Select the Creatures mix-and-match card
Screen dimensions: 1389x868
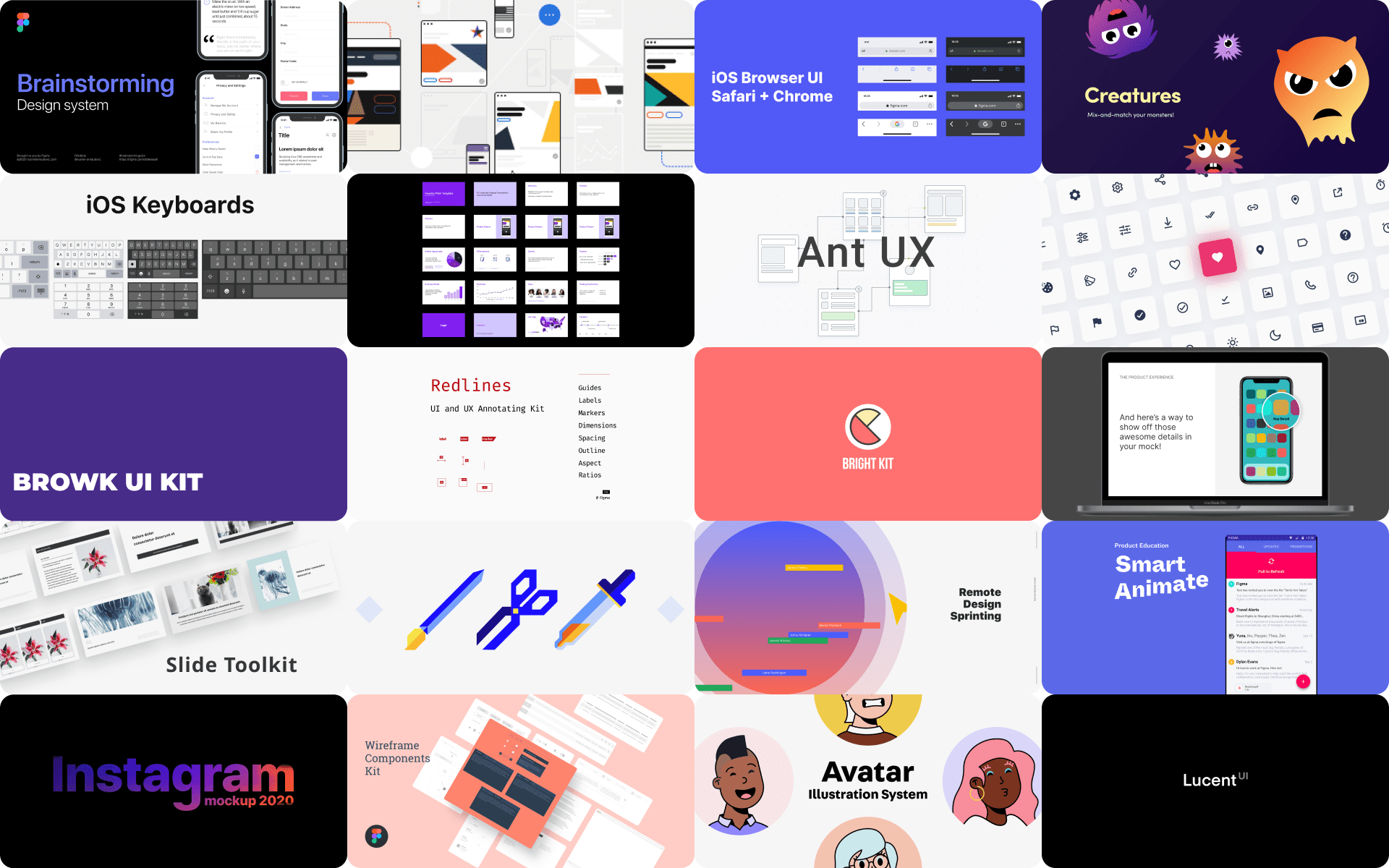1215,86
